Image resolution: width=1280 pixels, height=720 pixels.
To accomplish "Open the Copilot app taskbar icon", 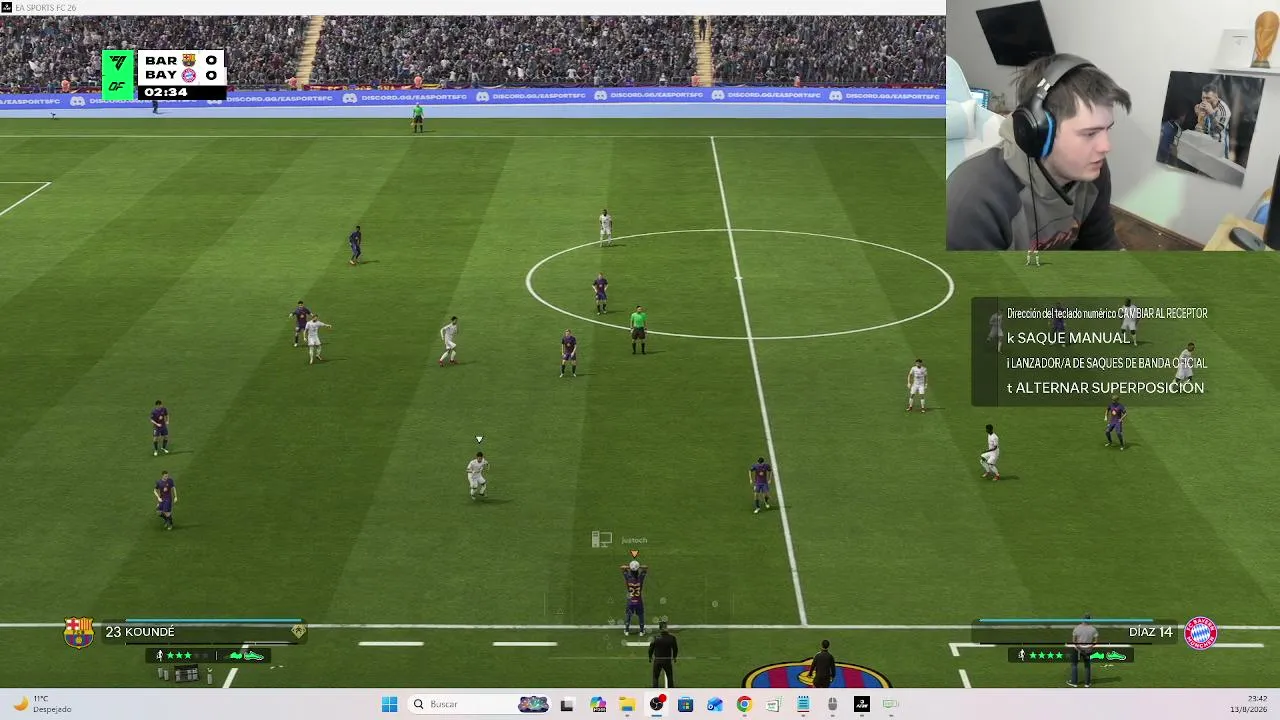I will tap(597, 704).
